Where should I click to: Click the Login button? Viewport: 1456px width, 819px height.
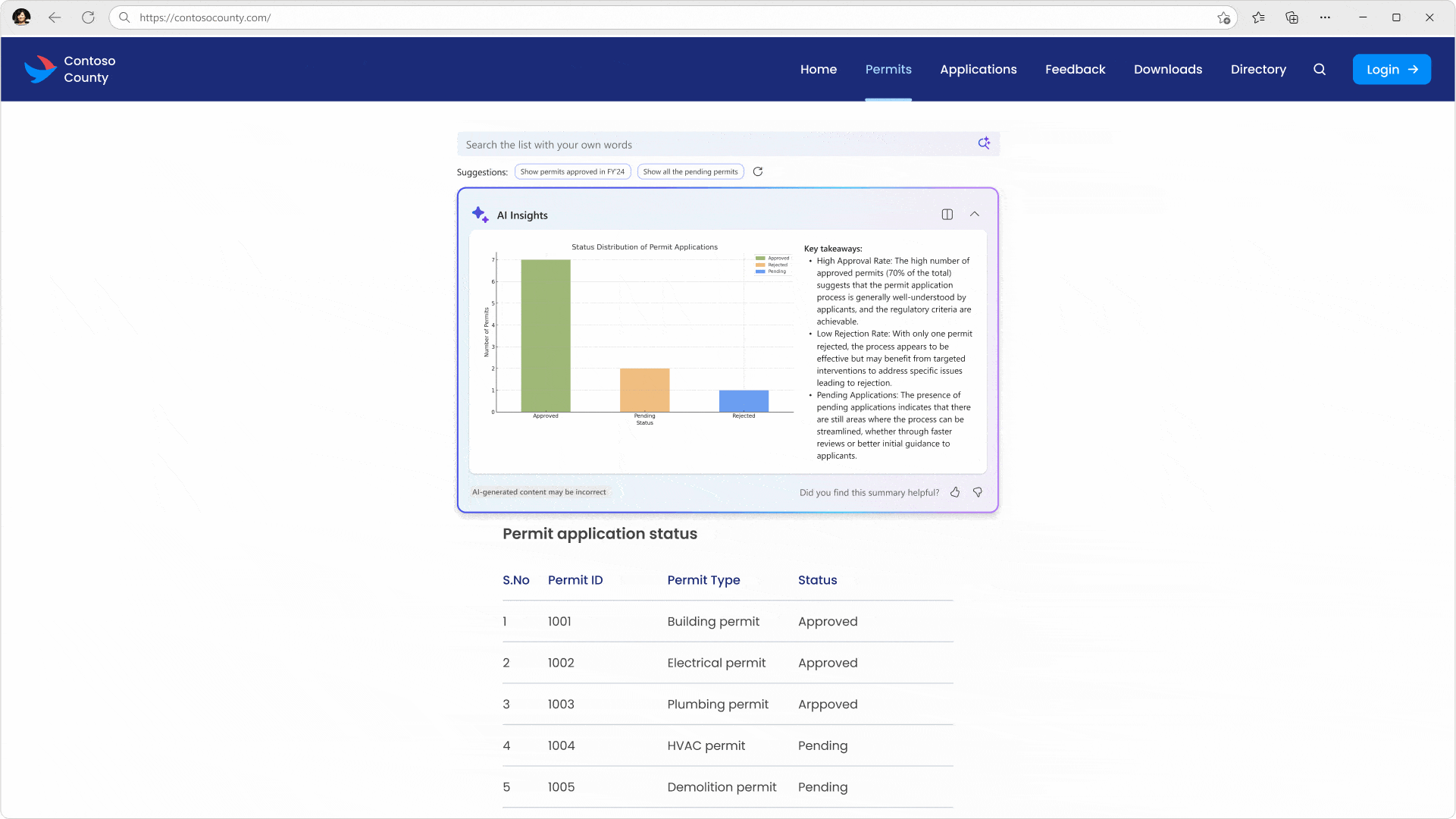(x=1392, y=69)
